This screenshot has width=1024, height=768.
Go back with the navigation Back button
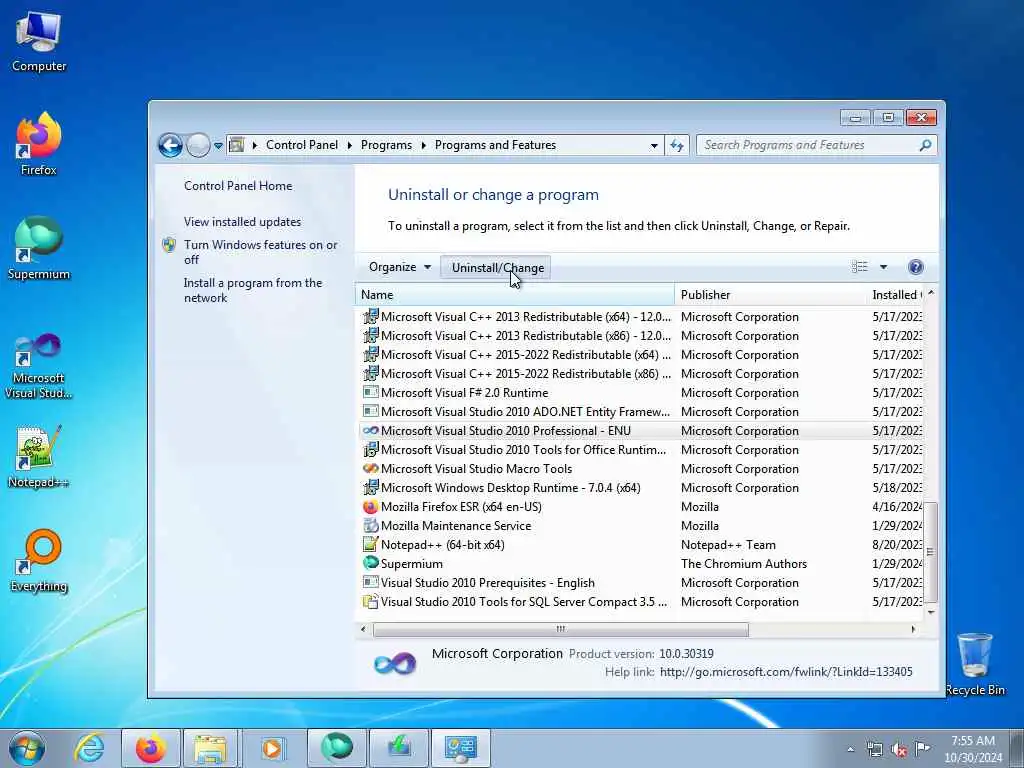point(170,145)
